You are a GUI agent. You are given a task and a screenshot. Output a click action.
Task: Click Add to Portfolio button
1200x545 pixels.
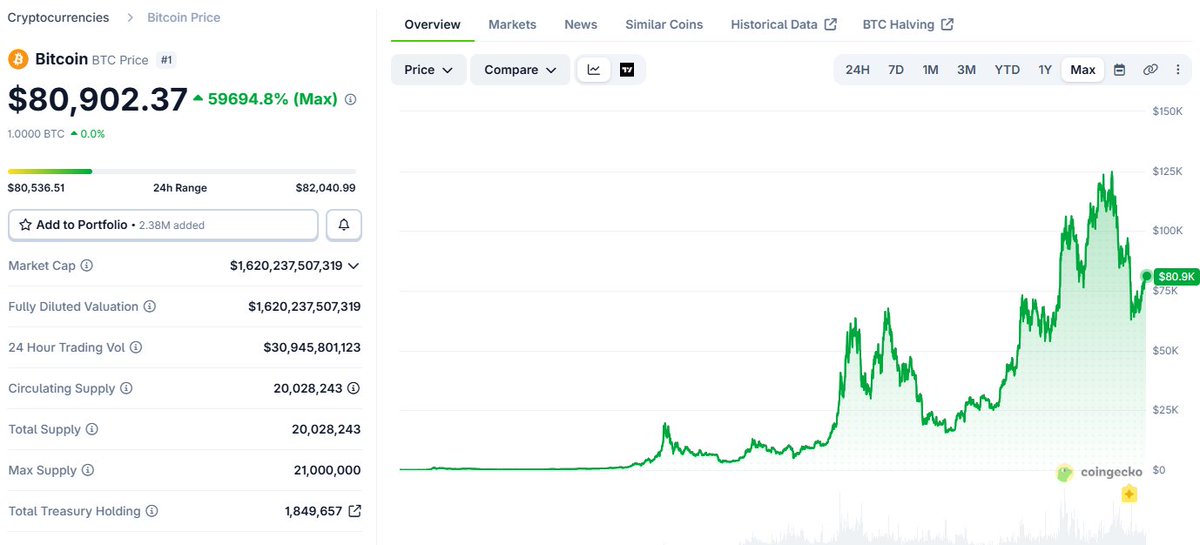163,225
